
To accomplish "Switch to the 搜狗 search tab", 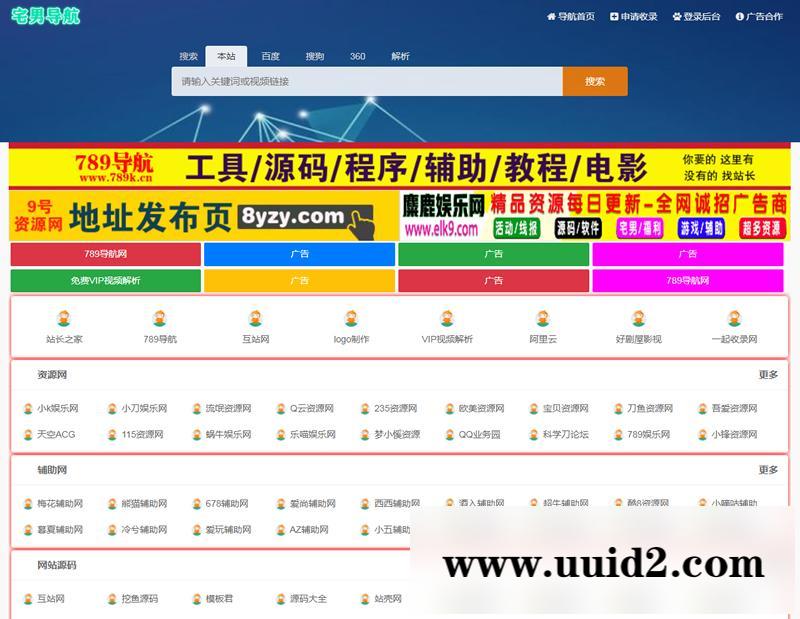I will [x=313, y=57].
